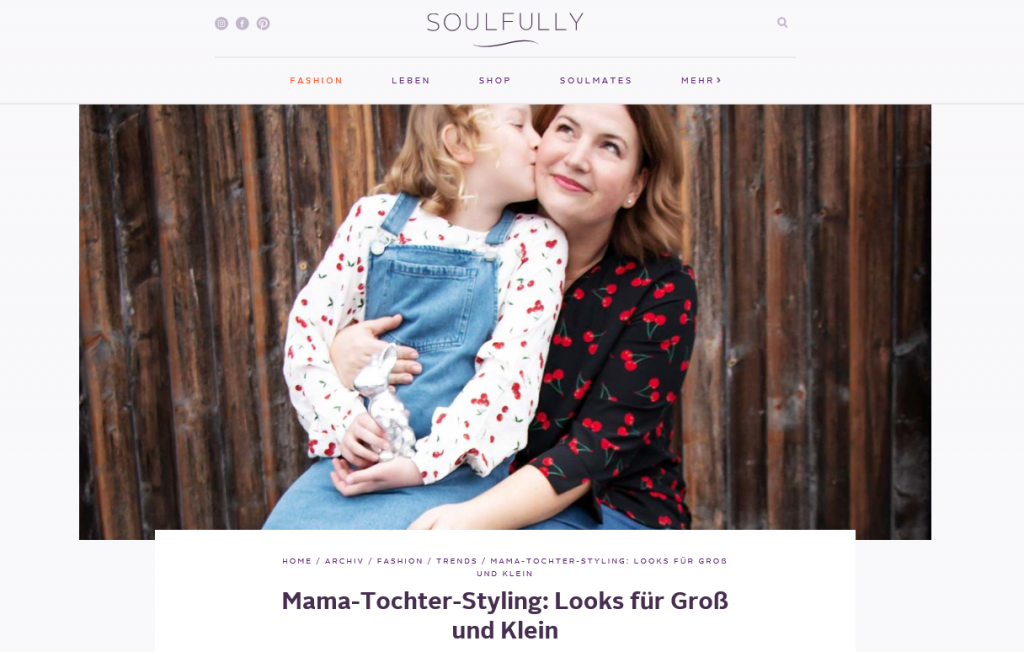The width and height of the screenshot is (1024, 652).
Task: Click the swoosh under the Soulfully wordmark
Action: point(505,44)
